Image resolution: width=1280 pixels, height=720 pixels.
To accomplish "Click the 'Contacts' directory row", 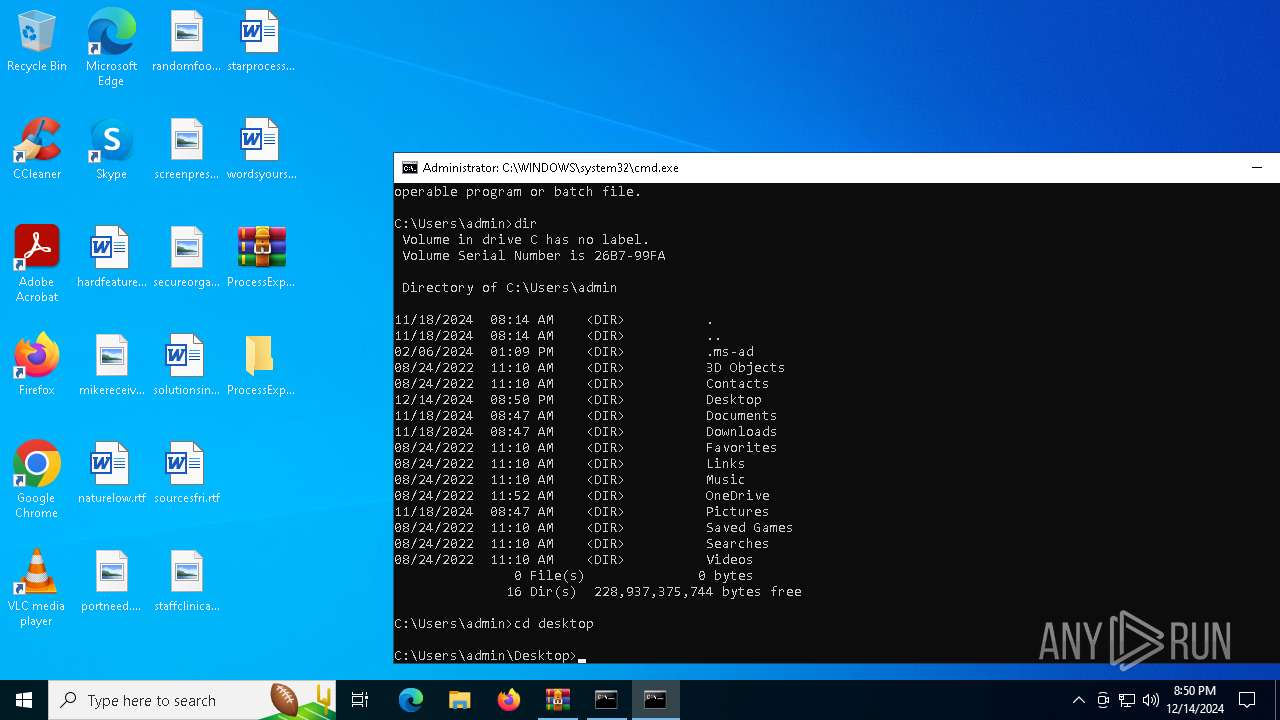I will (582, 384).
